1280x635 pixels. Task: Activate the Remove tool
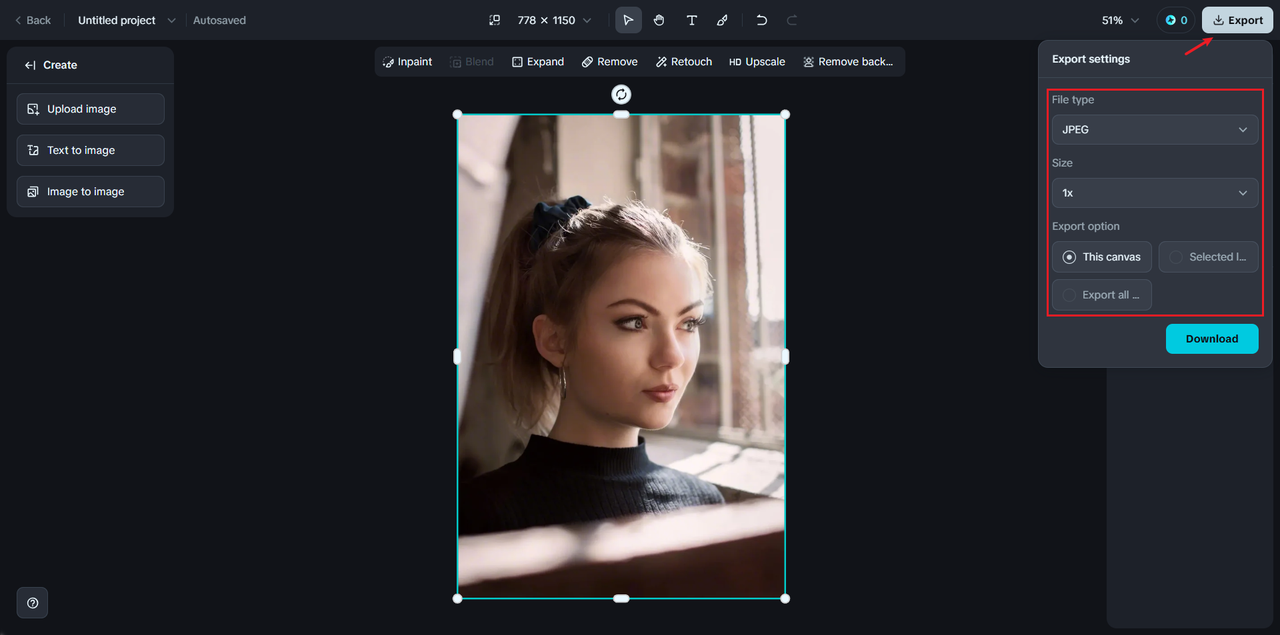click(x=609, y=62)
